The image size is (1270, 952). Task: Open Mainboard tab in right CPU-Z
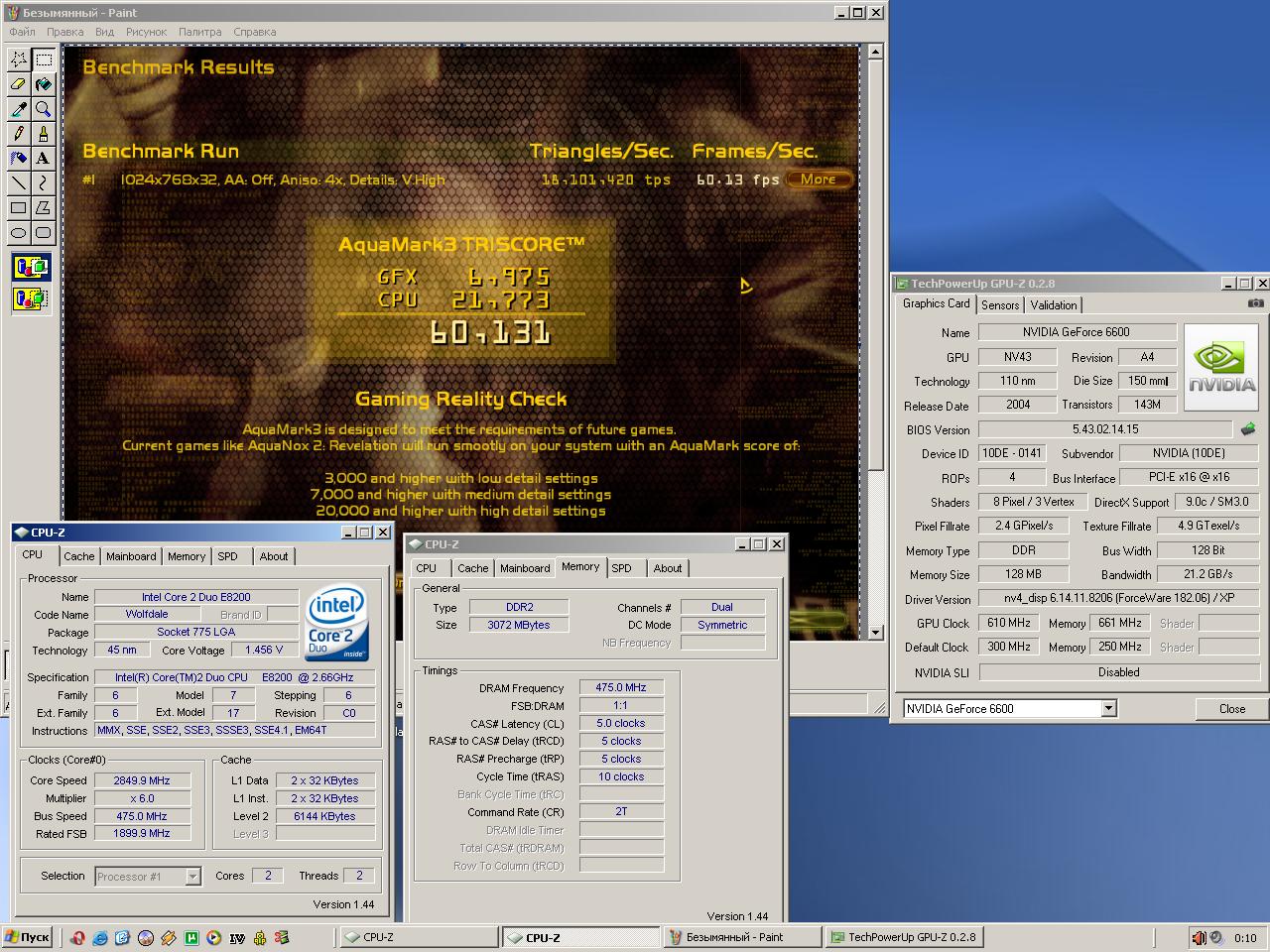point(525,568)
